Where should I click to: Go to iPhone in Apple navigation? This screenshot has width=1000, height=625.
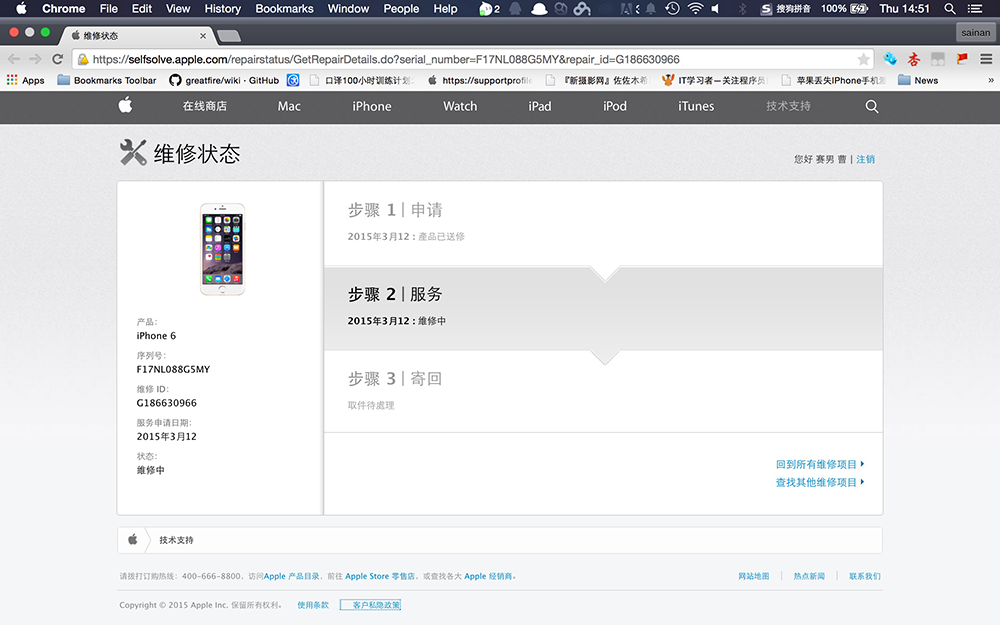pos(372,107)
